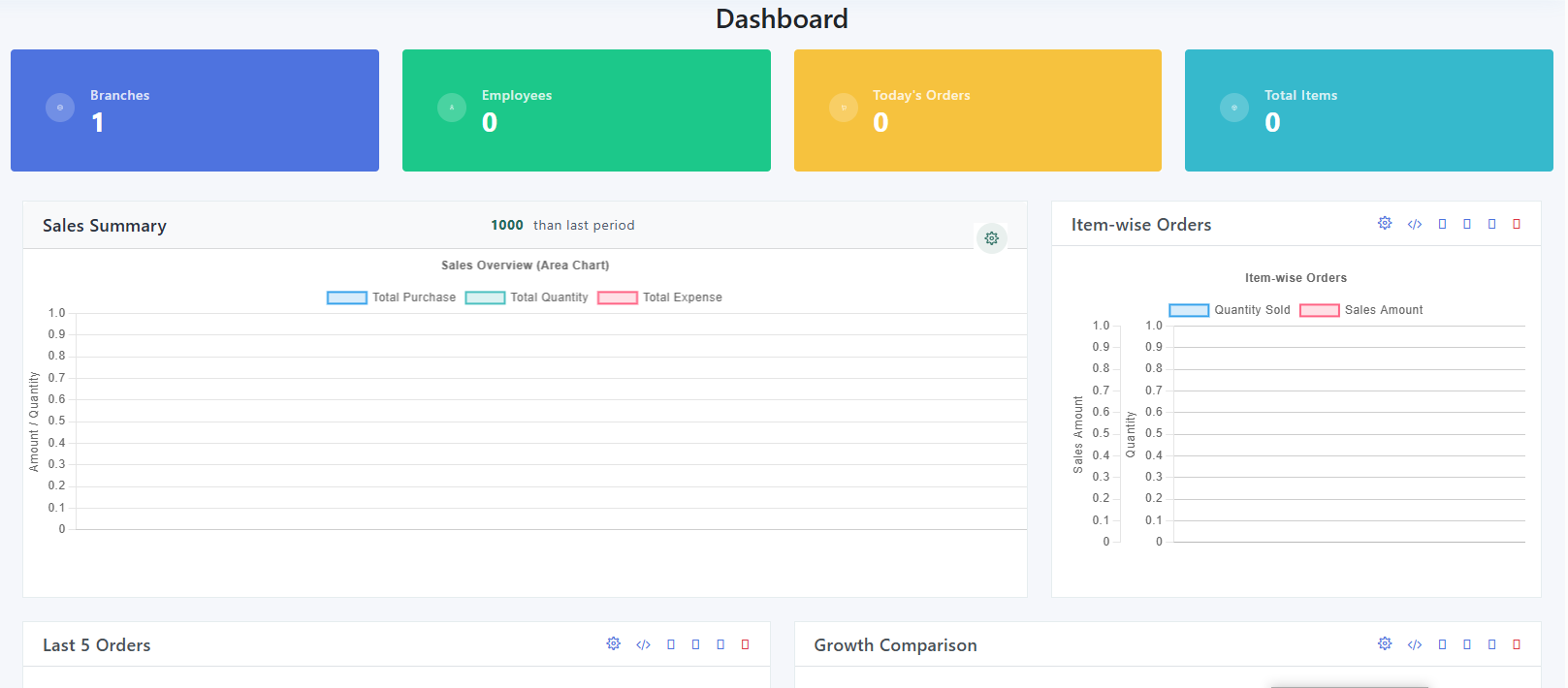Click the pink Sales Amount legend swatch

1320,310
